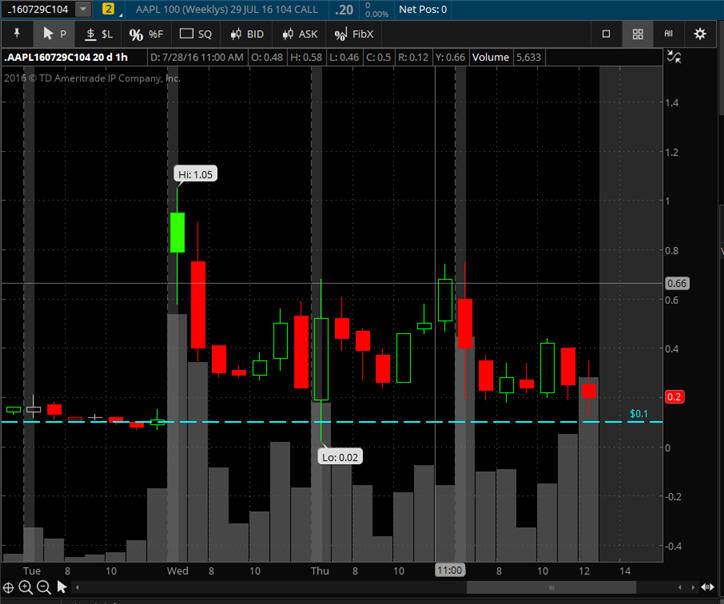Click the AAPL 100 Weeklys option description
This screenshot has width=724, height=604.
[x=226, y=9]
